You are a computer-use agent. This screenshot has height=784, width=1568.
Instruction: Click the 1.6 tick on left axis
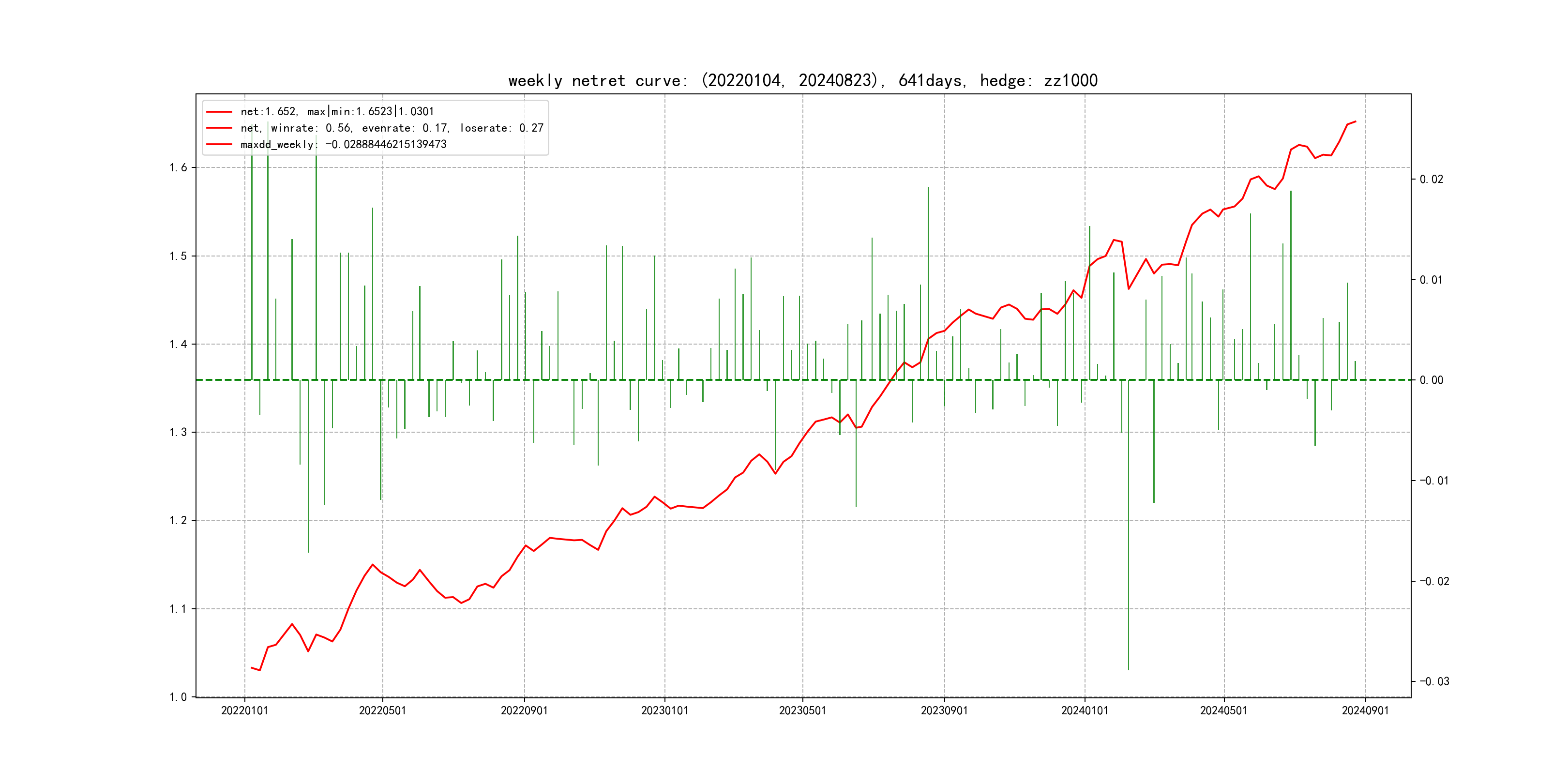click(178, 167)
